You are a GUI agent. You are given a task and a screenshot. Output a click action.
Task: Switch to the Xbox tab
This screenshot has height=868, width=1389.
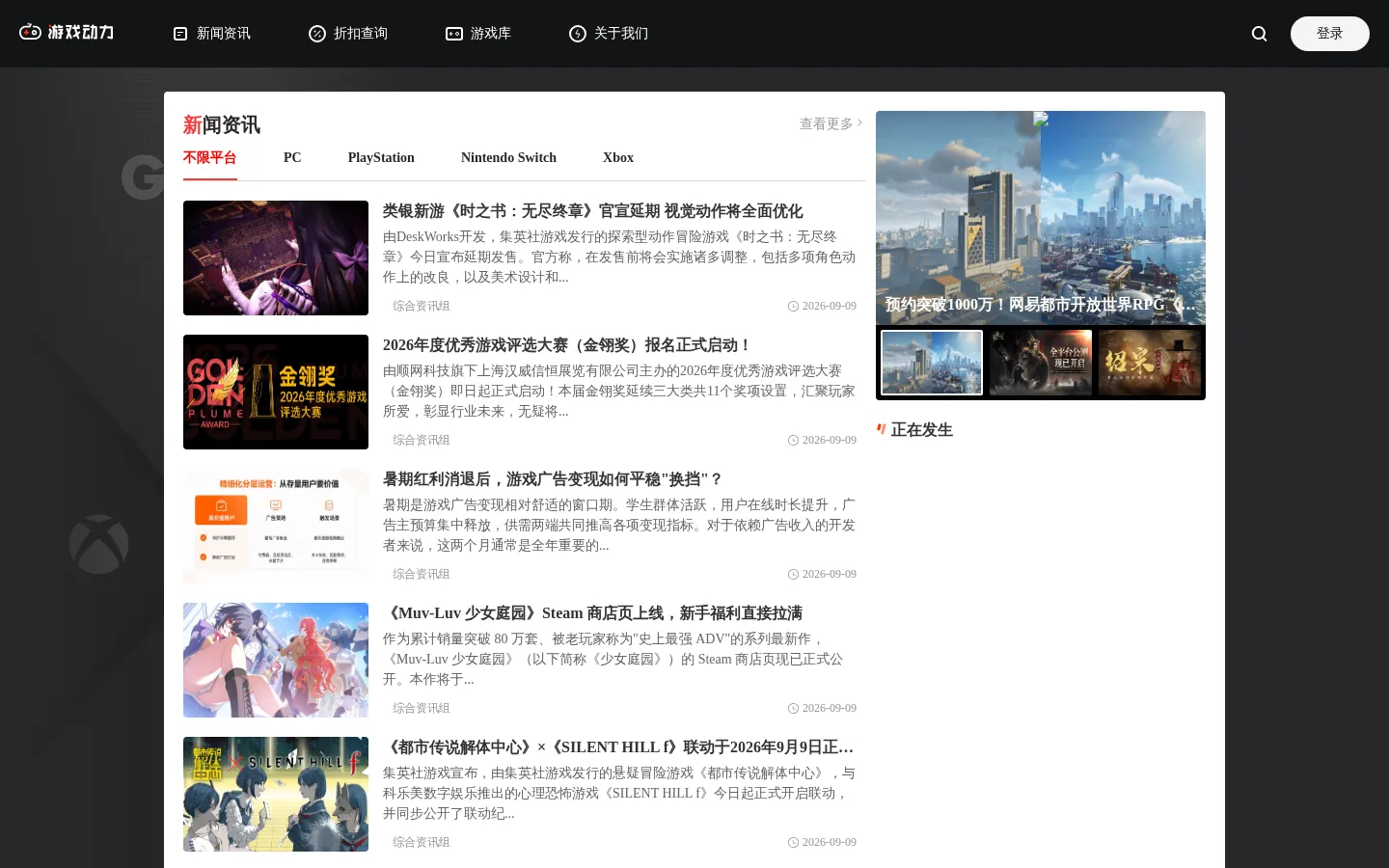[x=618, y=158]
